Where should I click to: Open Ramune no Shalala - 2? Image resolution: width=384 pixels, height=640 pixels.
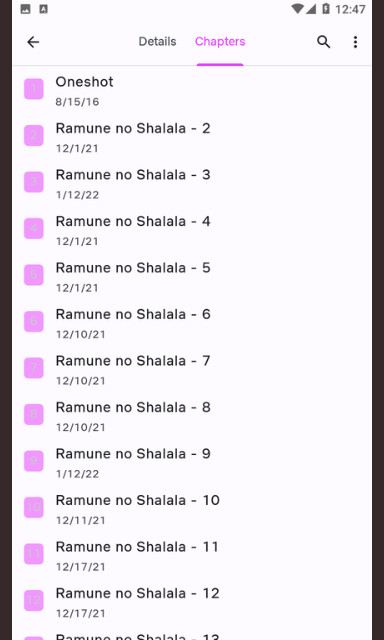pyautogui.click(x=192, y=136)
